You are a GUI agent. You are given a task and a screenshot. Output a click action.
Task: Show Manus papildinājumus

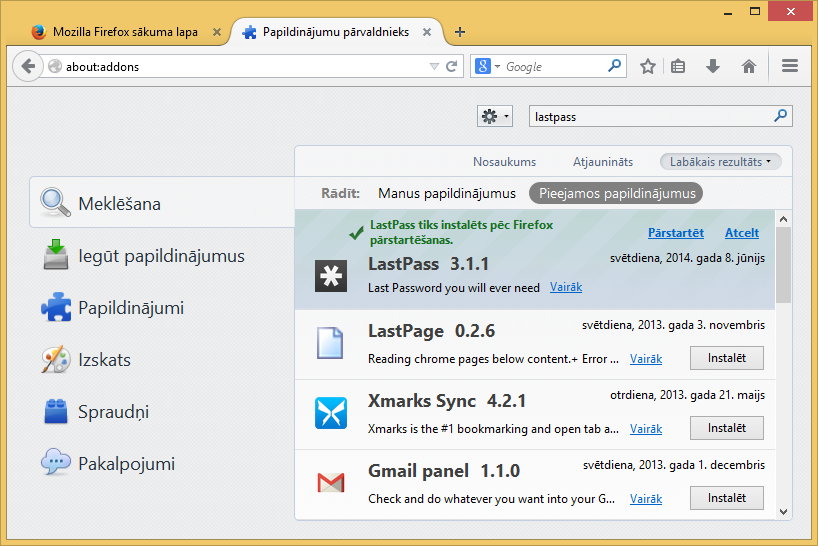point(447,193)
